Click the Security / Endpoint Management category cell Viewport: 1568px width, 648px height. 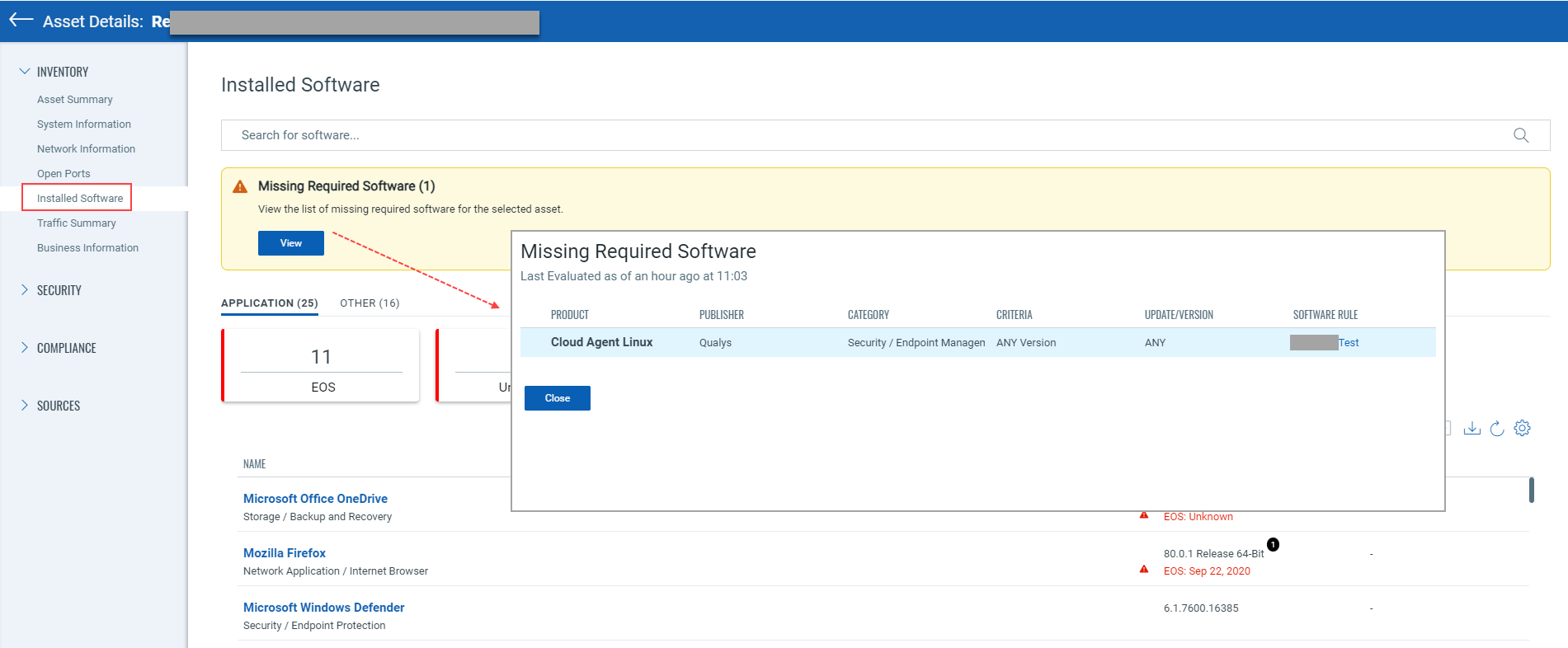point(916,343)
